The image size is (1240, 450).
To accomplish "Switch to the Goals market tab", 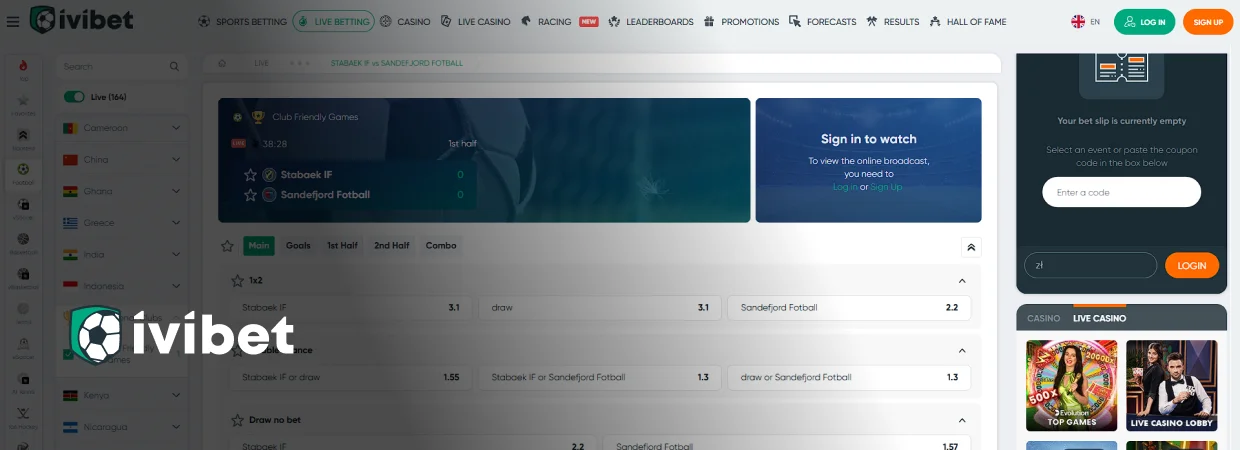I will point(298,246).
